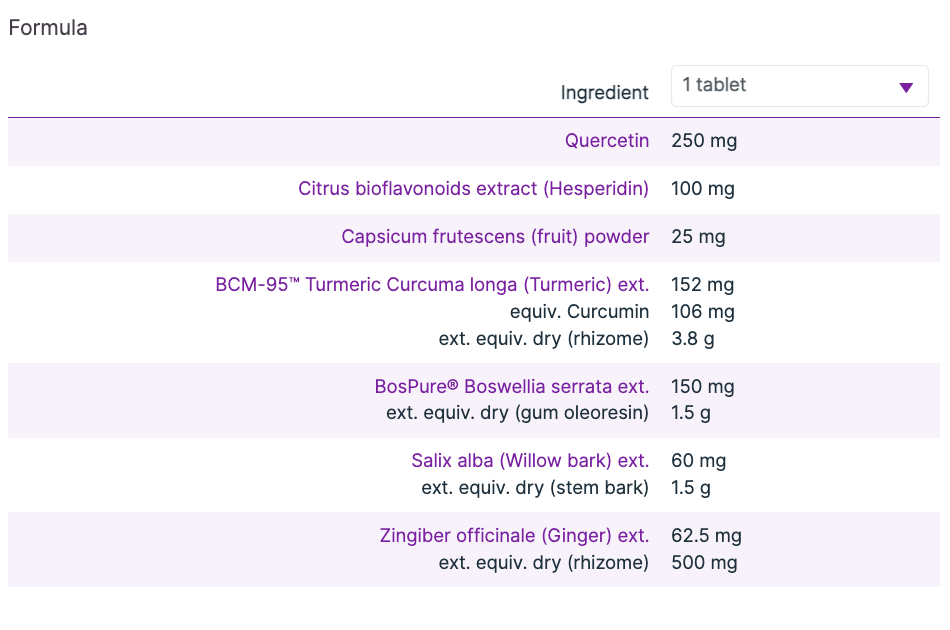Screen dimensions: 950x630
Task: Visit the BosPure Boswellia serrata ext. link
Action: [512, 387]
